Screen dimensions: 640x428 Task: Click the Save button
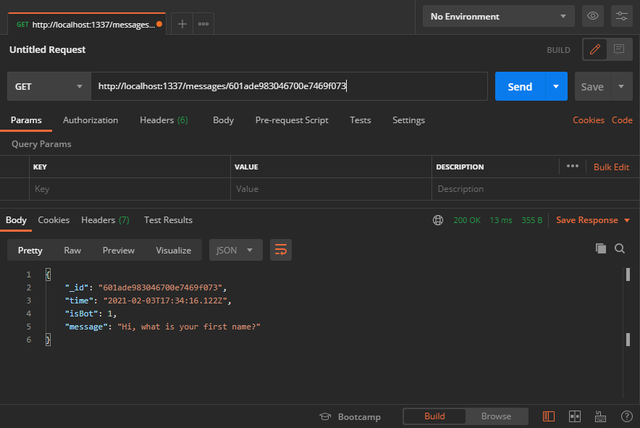click(592, 86)
